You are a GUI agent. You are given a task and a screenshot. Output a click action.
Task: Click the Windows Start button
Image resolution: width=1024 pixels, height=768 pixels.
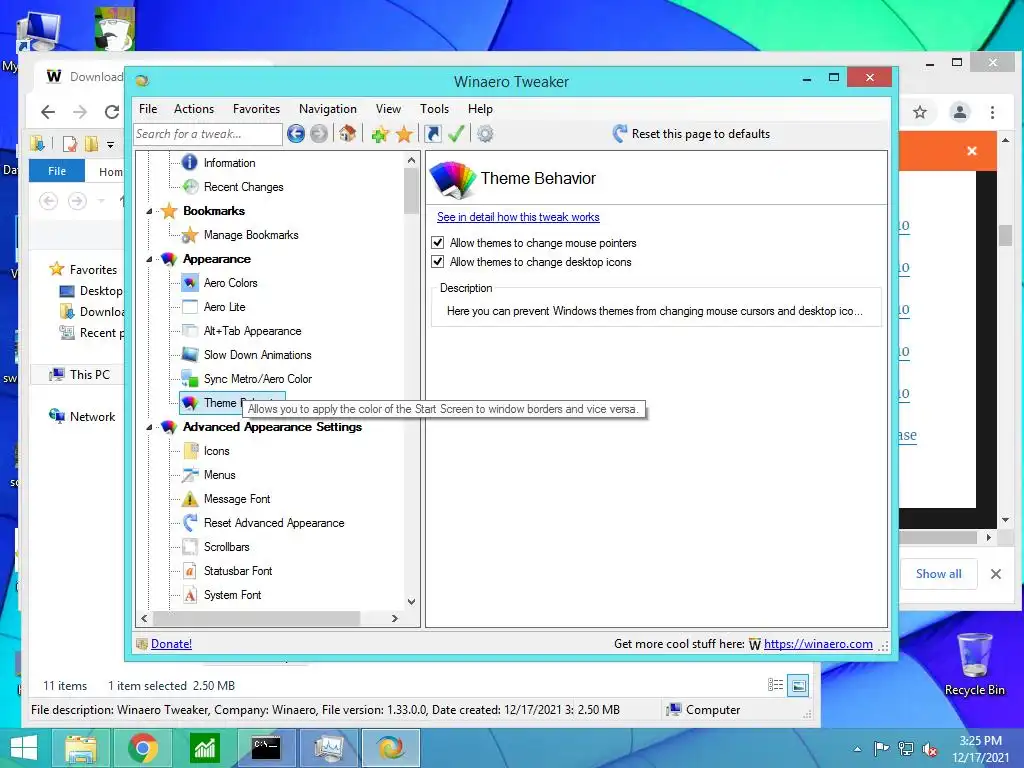[x=24, y=748]
